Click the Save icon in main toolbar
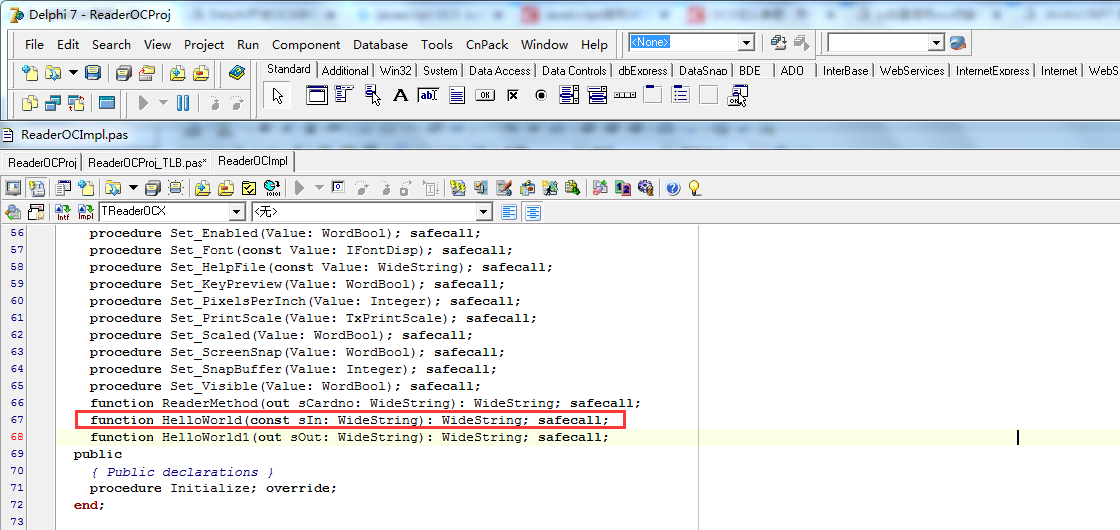 pyautogui.click(x=93, y=72)
